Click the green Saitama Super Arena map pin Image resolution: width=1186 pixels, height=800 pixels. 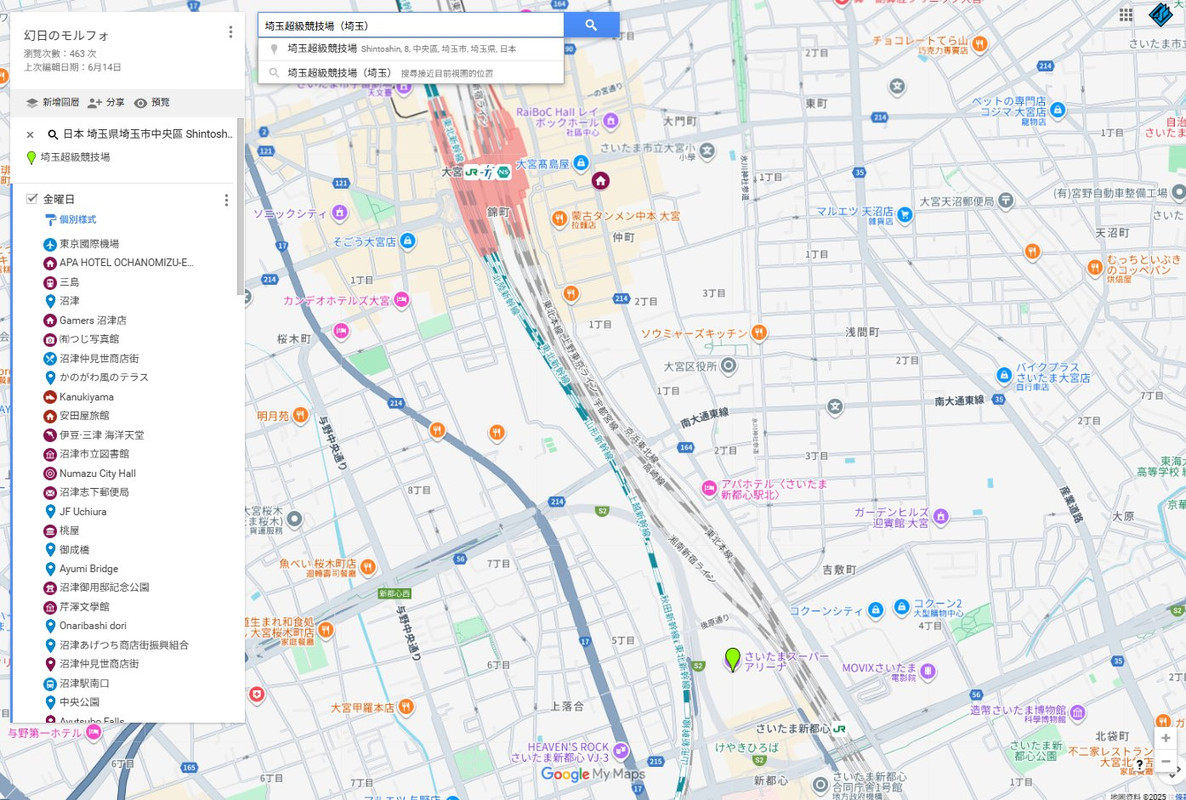pos(732,658)
